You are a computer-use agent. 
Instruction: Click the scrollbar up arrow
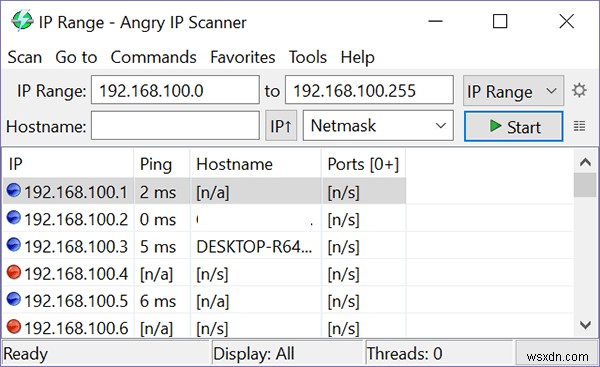click(585, 162)
